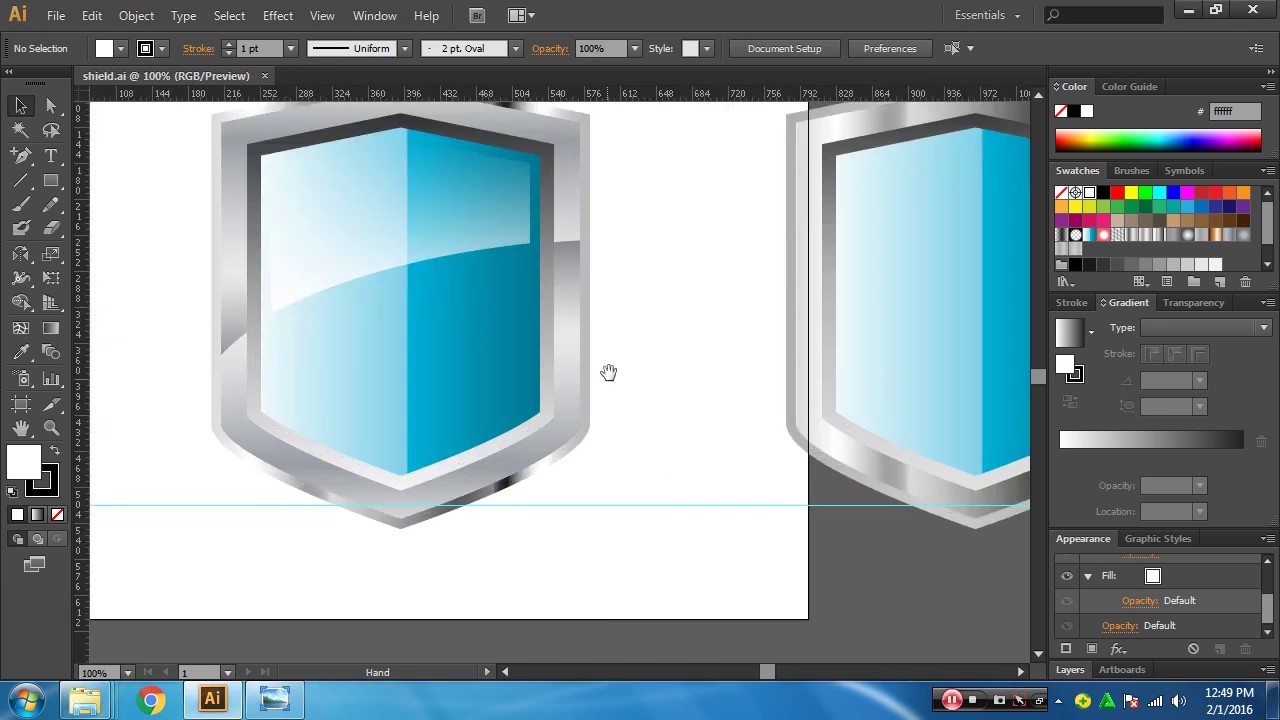The image size is (1280, 720).
Task: Set toolbox paint mode to Gradient
Action: (37, 515)
